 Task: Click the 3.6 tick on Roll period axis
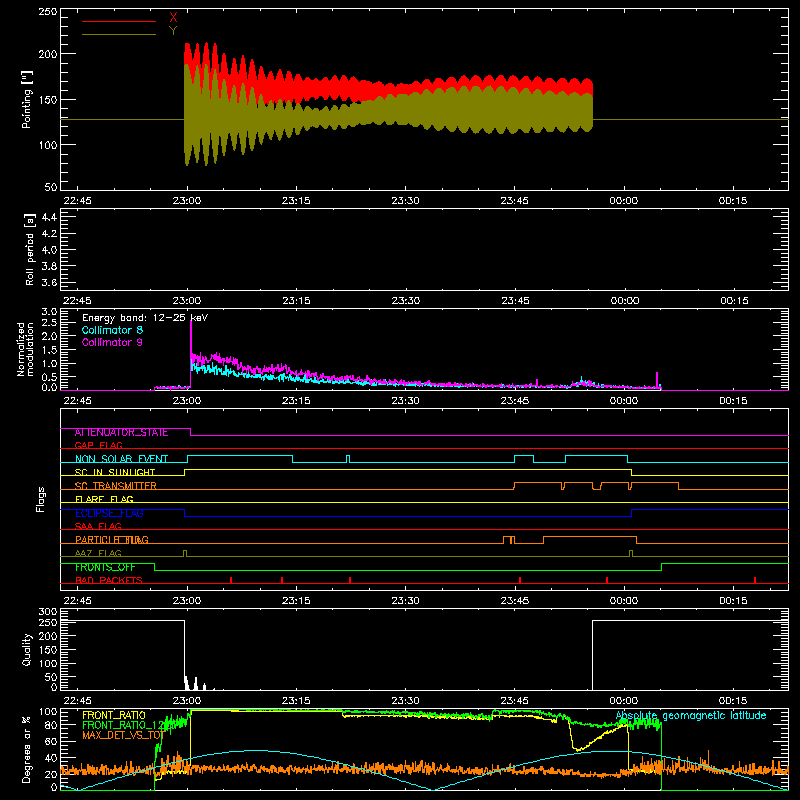pyautogui.click(x=49, y=282)
